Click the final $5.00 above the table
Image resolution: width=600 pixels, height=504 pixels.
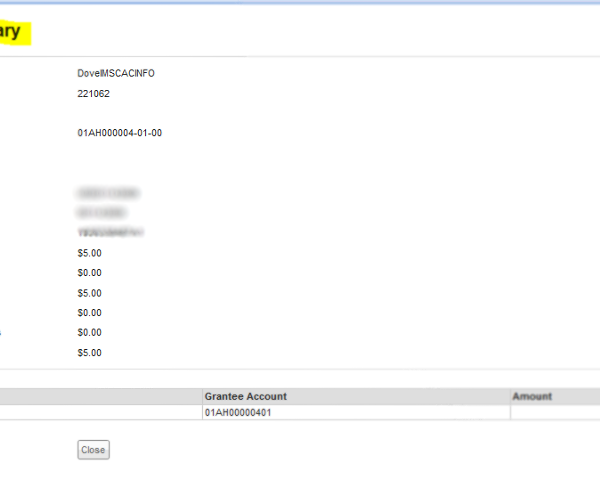tap(89, 353)
